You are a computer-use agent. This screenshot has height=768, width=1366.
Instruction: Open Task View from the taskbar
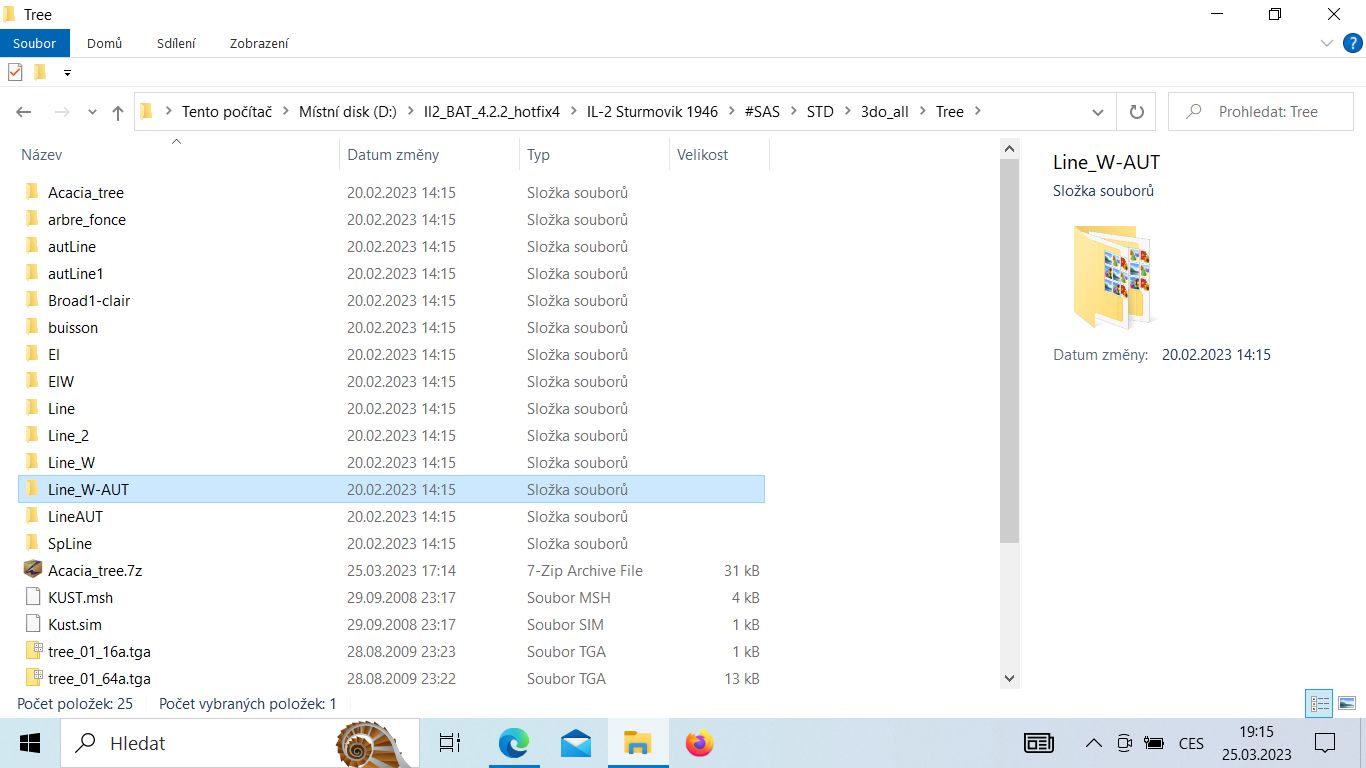(x=450, y=743)
